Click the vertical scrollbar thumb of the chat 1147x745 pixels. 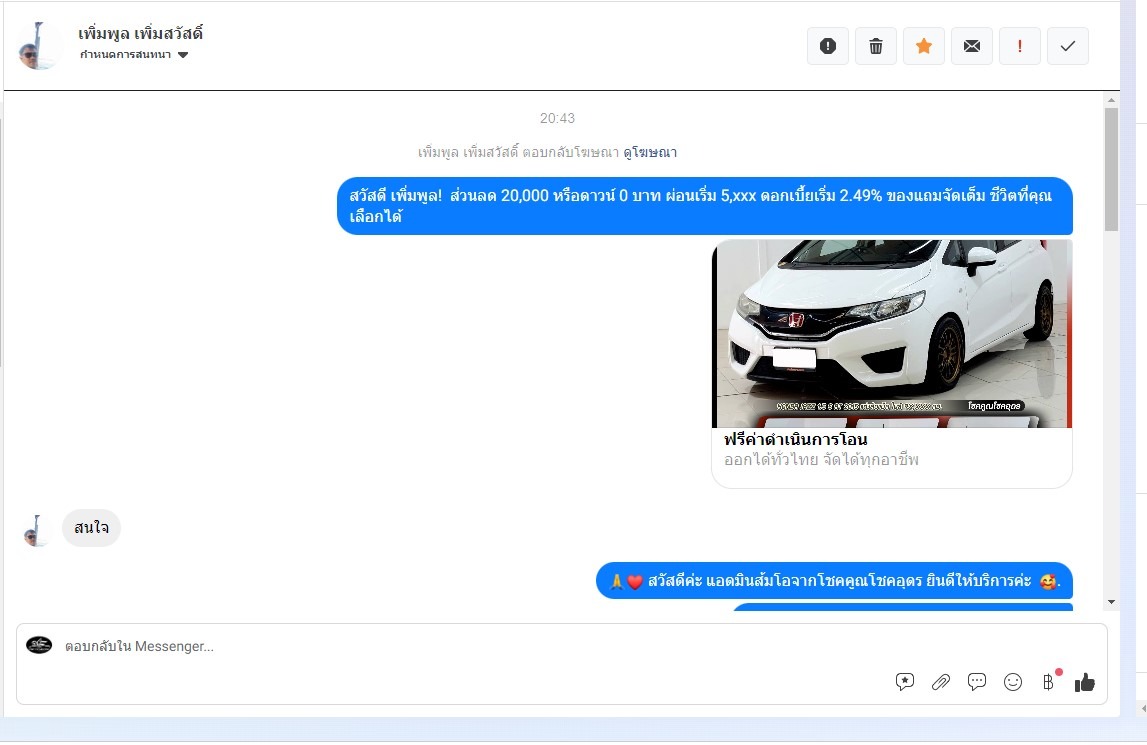click(1111, 169)
